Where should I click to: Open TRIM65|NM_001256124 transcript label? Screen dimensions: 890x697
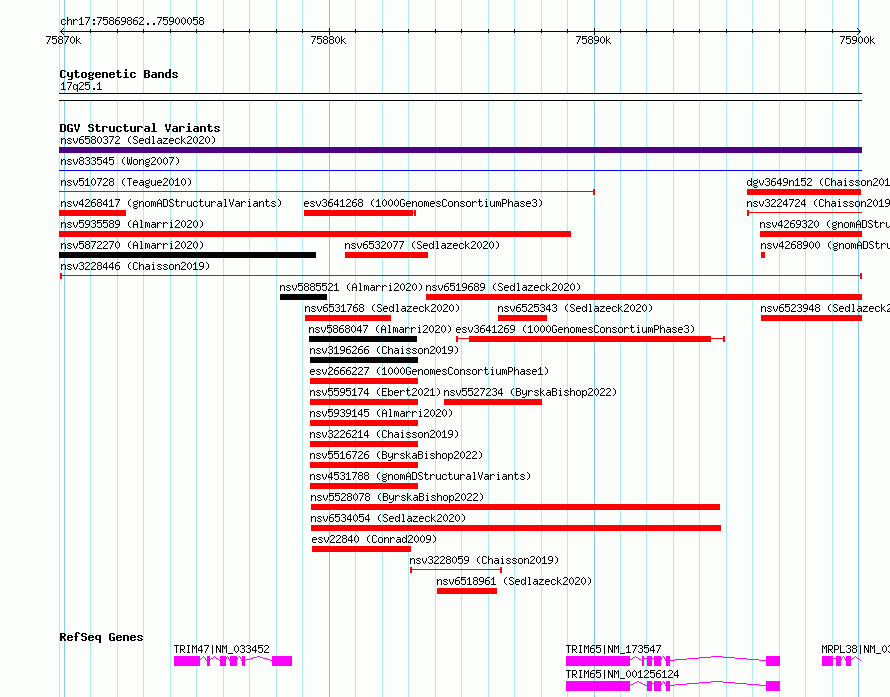click(x=623, y=674)
